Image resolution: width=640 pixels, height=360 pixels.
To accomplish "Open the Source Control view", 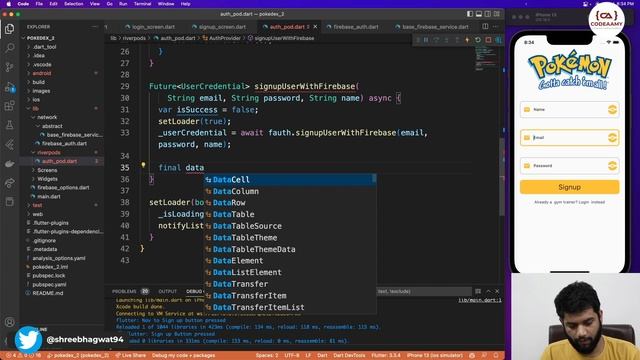I will [9, 67].
